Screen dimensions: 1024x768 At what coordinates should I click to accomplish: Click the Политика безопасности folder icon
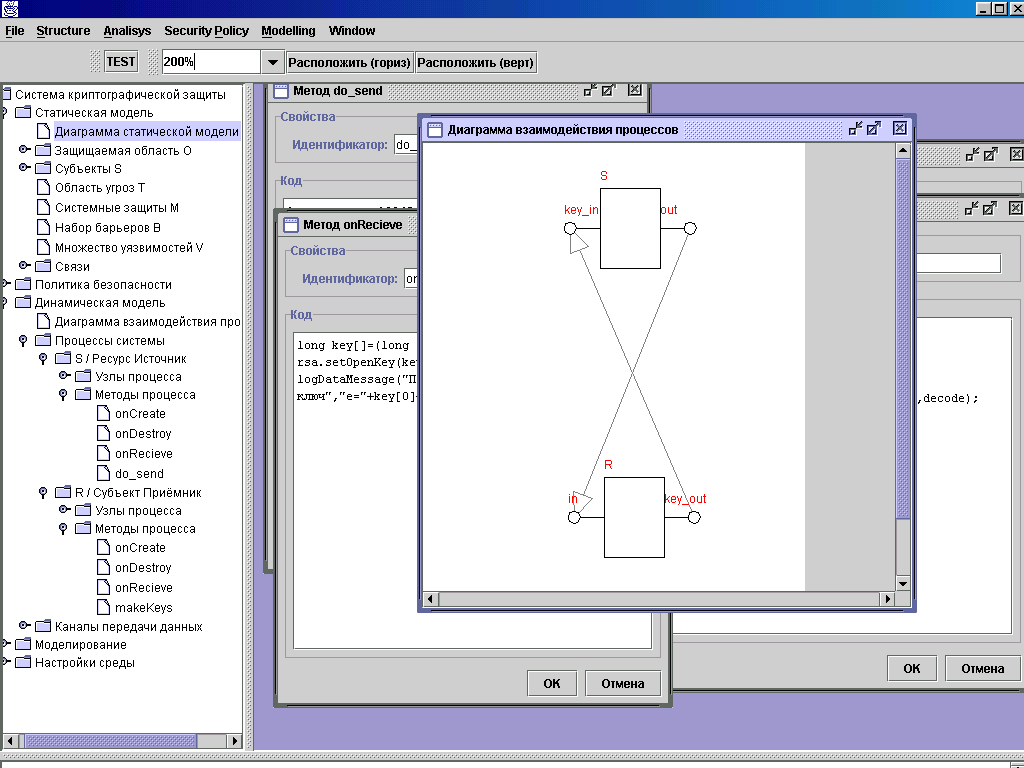click(x=23, y=285)
